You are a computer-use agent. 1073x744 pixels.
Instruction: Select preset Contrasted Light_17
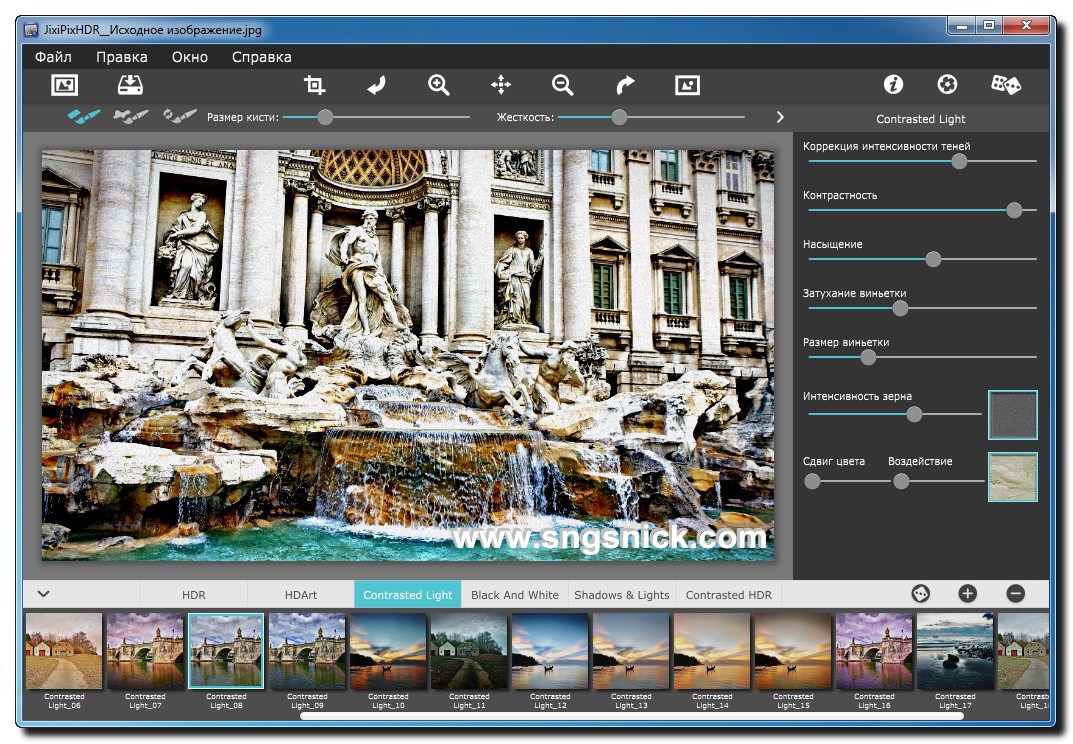[x=955, y=652]
